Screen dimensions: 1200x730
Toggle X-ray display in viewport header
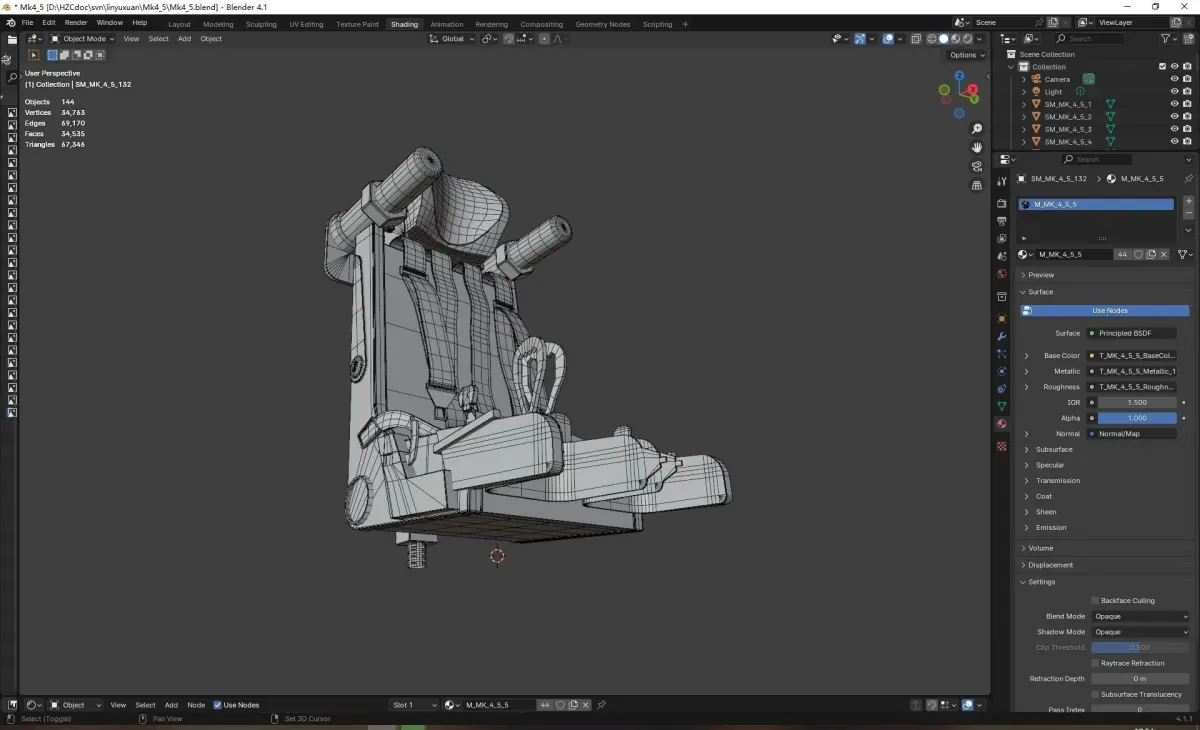pyautogui.click(x=916, y=39)
